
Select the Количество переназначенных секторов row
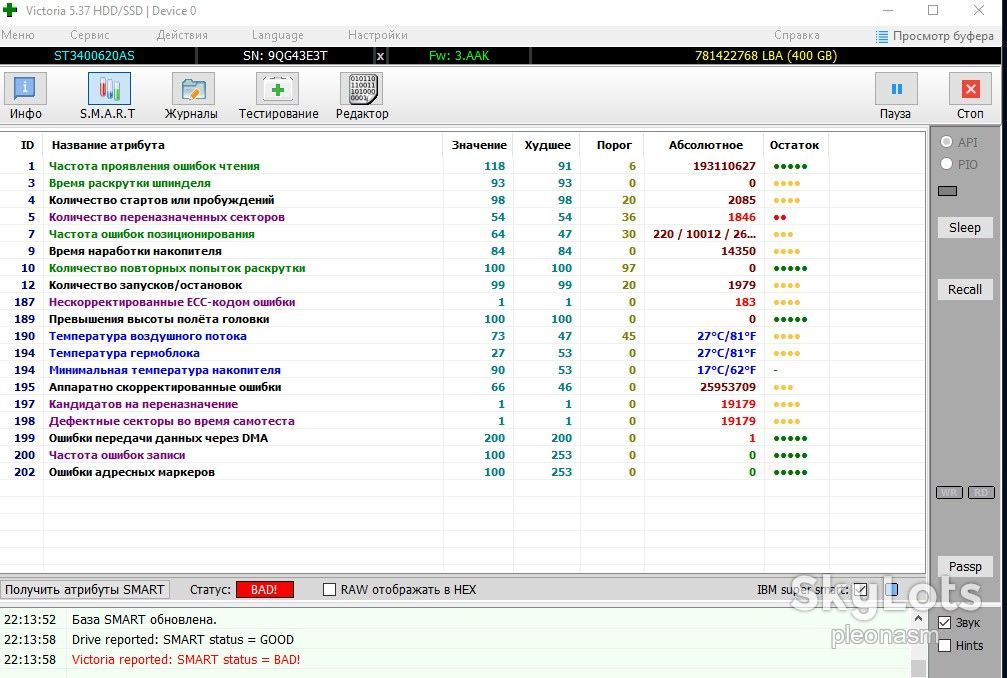[x=462, y=217]
